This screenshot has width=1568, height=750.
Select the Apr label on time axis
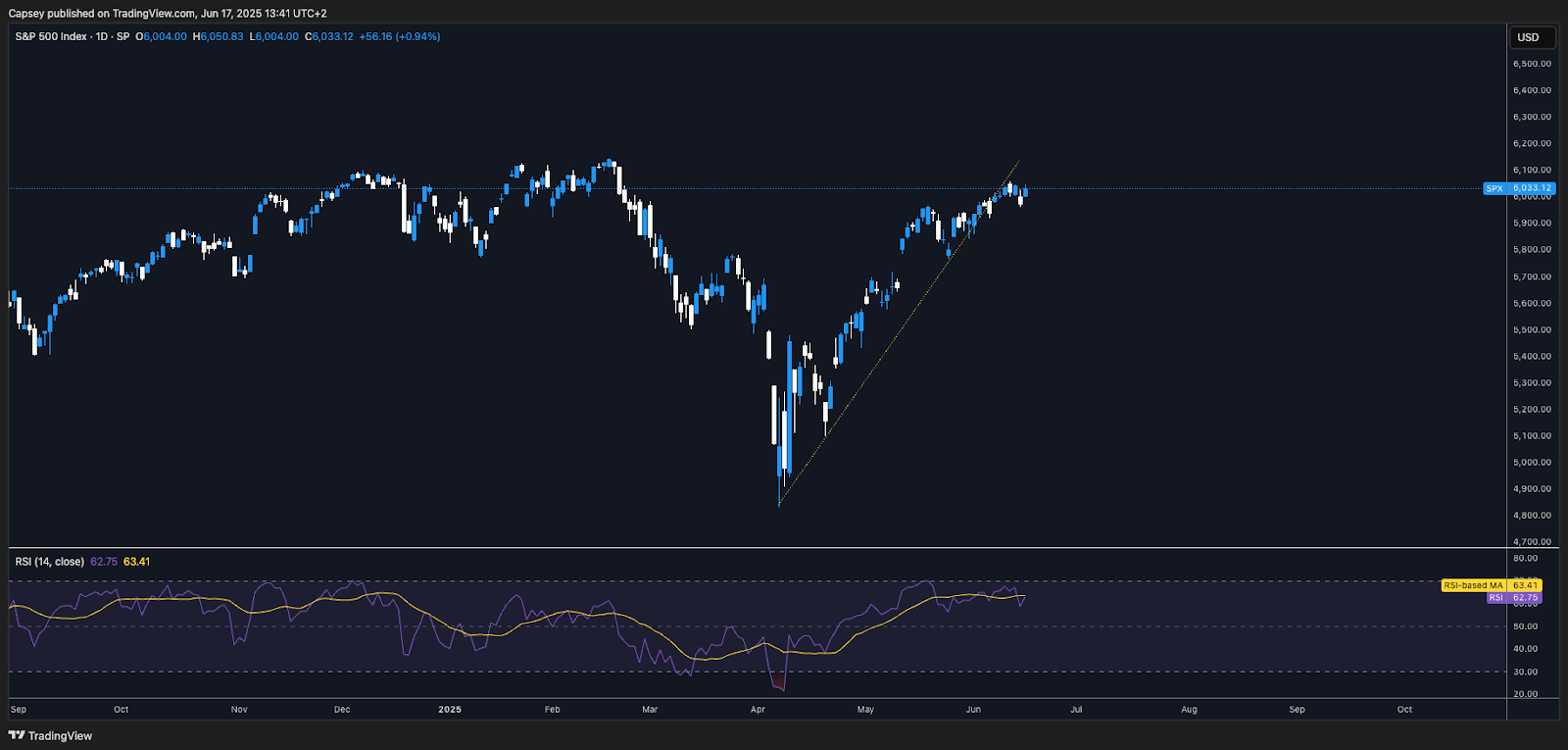[x=758, y=709]
